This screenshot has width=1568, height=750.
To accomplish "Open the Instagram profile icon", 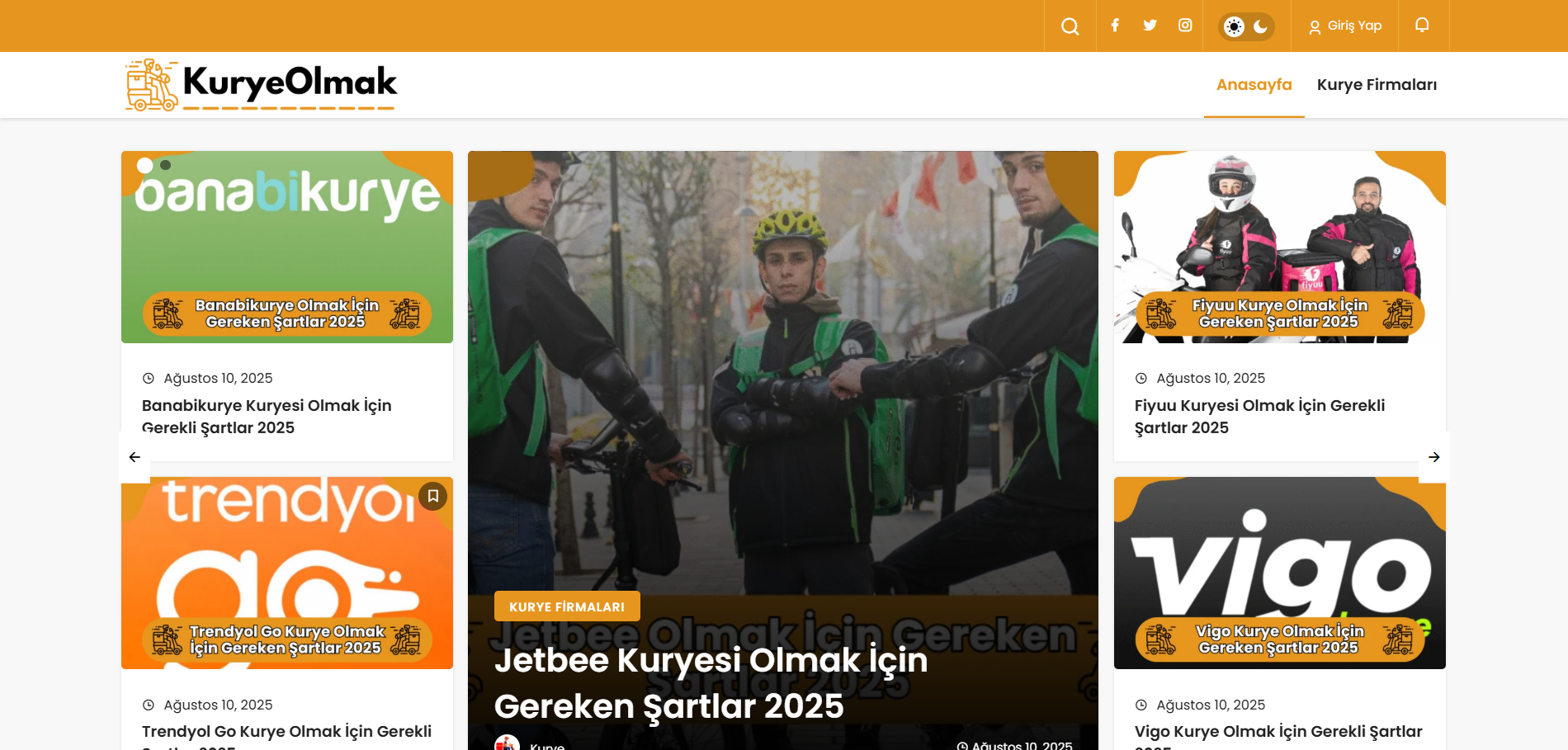I will click(x=1185, y=26).
